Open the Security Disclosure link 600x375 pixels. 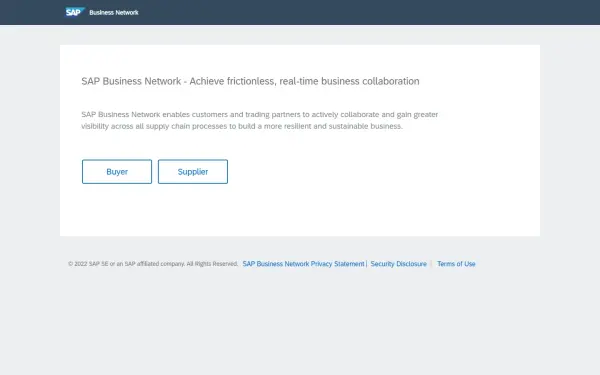(x=398, y=264)
